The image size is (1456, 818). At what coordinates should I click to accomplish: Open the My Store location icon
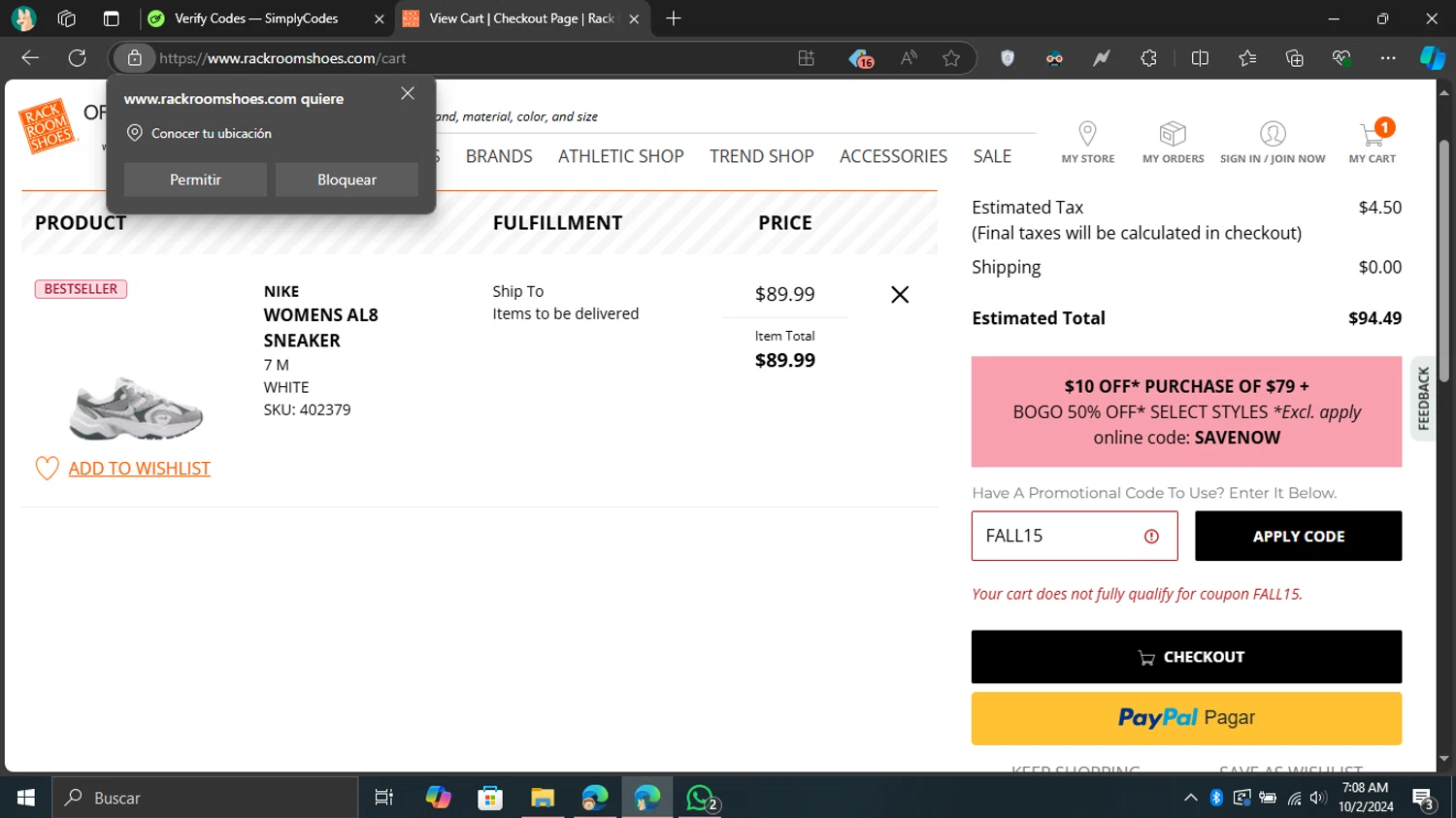(x=1087, y=133)
